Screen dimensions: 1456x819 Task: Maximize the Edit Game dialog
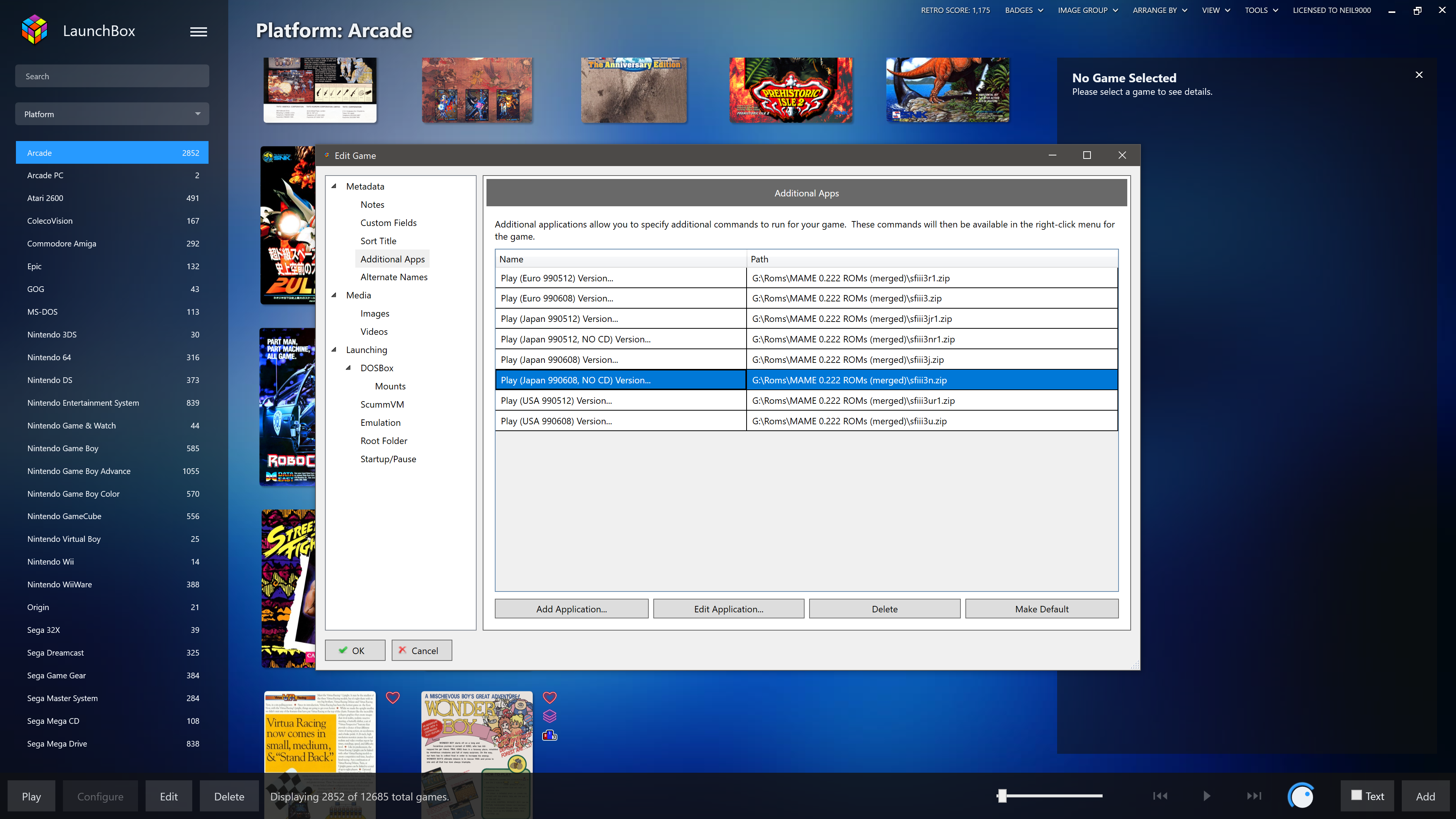point(1086,155)
